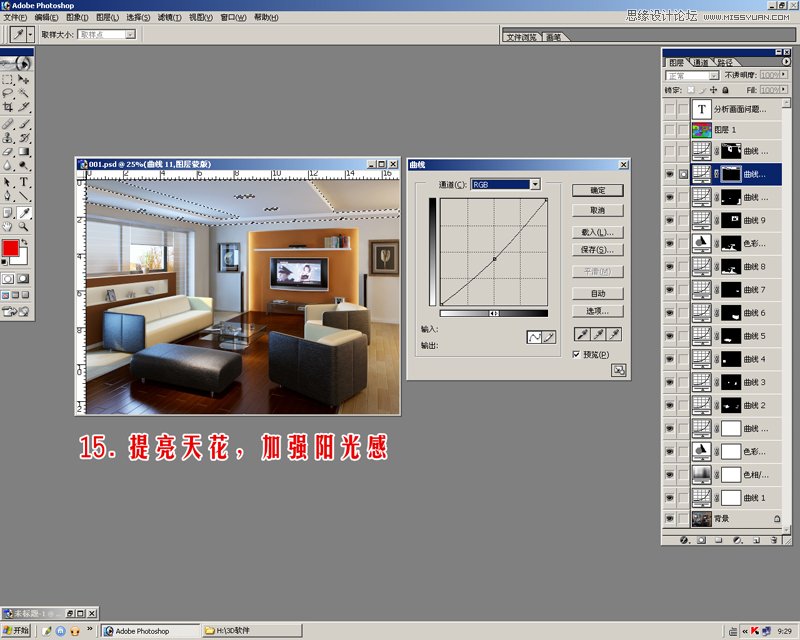Select the Gradient tool
800x640 pixels.
pyautogui.click(x=23, y=152)
